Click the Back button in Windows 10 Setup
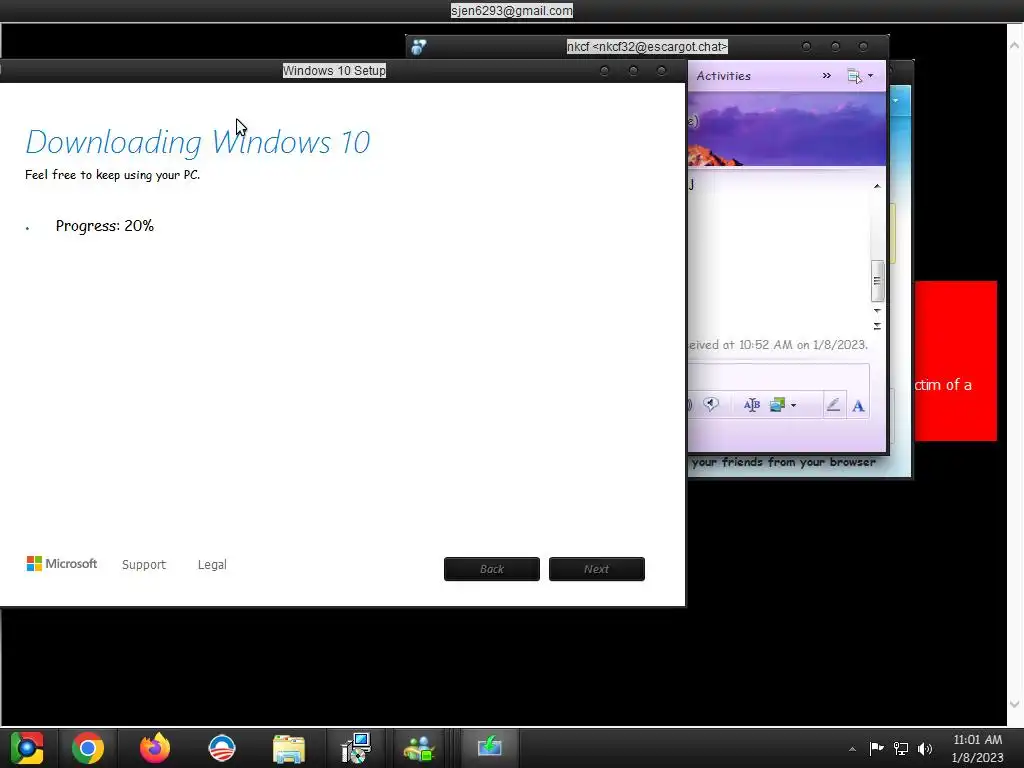 click(492, 569)
